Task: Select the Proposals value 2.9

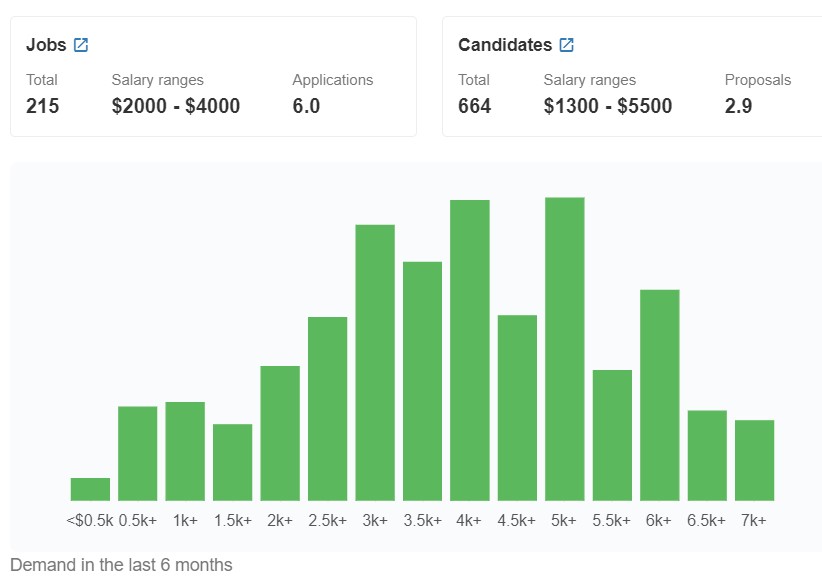Action: pos(740,106)
